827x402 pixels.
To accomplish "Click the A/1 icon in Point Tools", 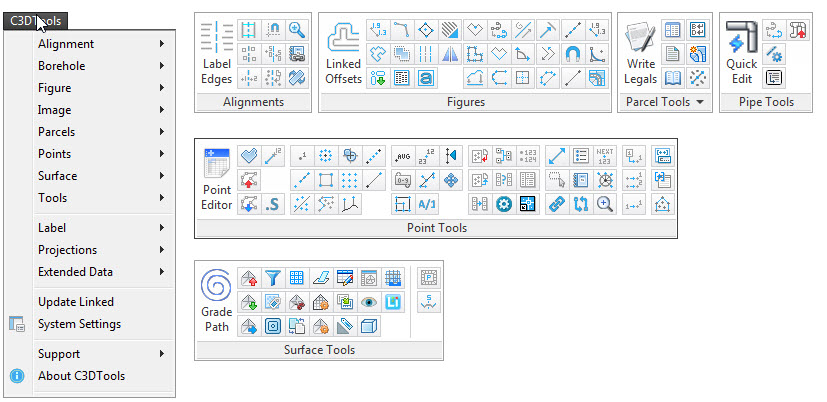I will 427,204.
